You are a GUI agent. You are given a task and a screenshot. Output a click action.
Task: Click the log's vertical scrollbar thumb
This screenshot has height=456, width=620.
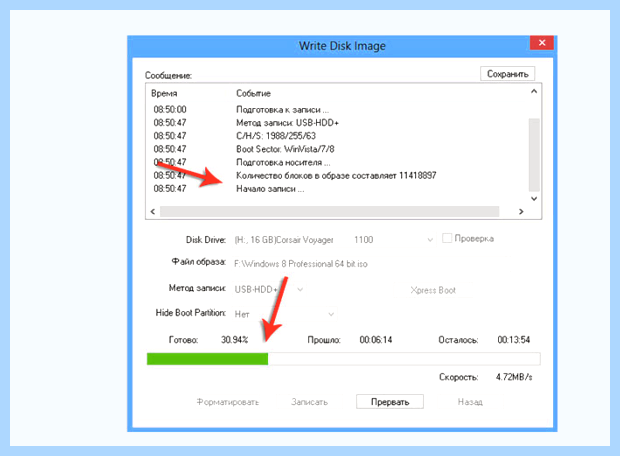[534, 155]
